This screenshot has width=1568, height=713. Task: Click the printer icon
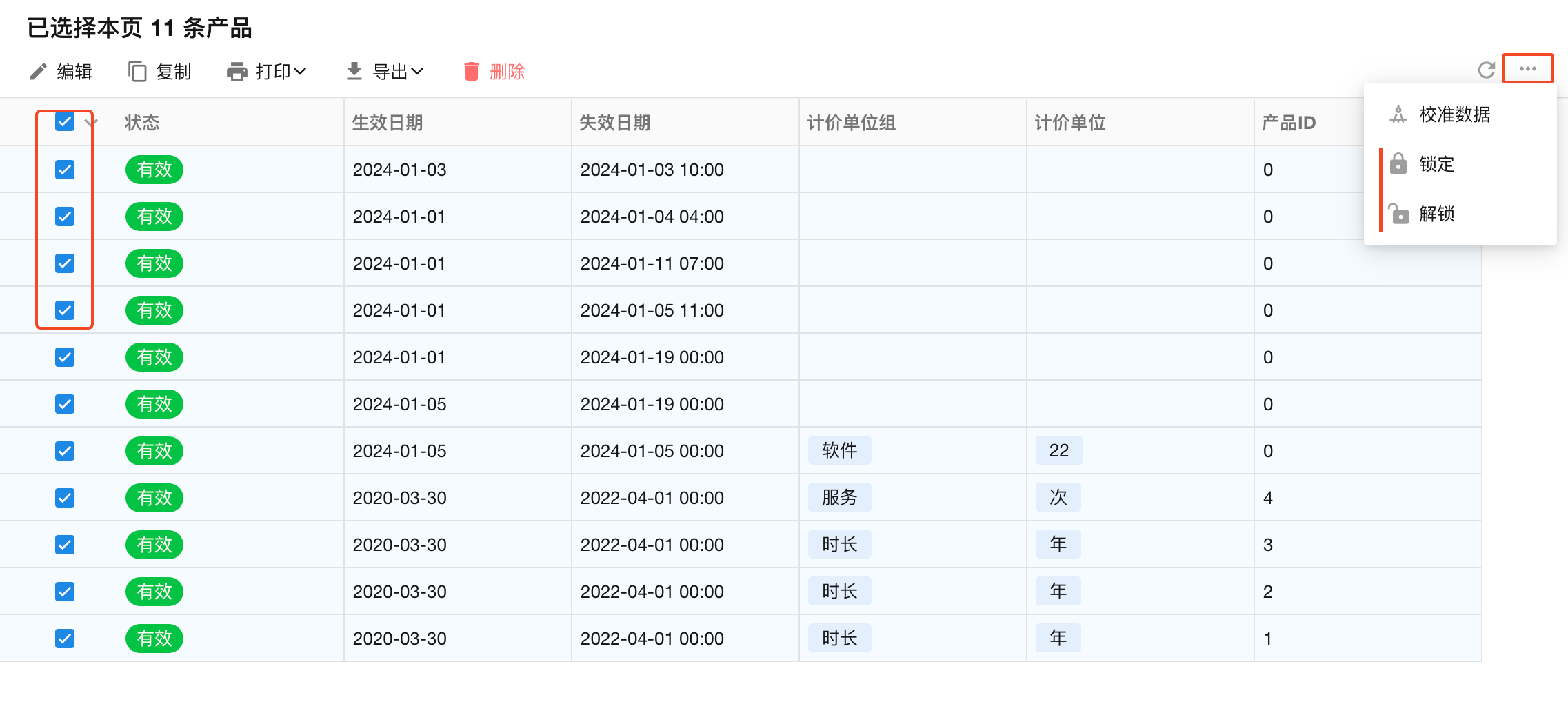tap(237, 72)
